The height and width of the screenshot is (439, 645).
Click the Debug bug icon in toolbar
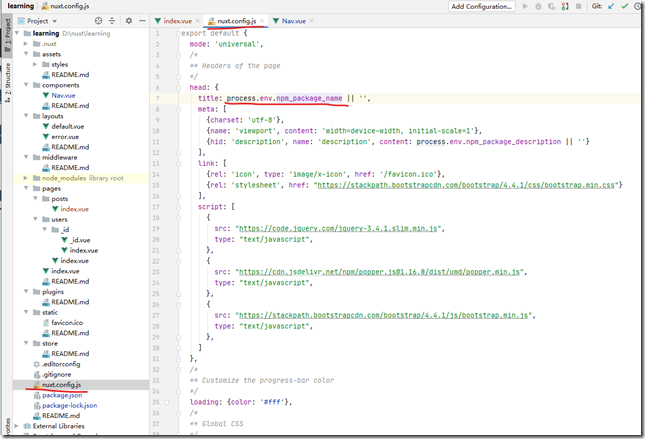538,6
